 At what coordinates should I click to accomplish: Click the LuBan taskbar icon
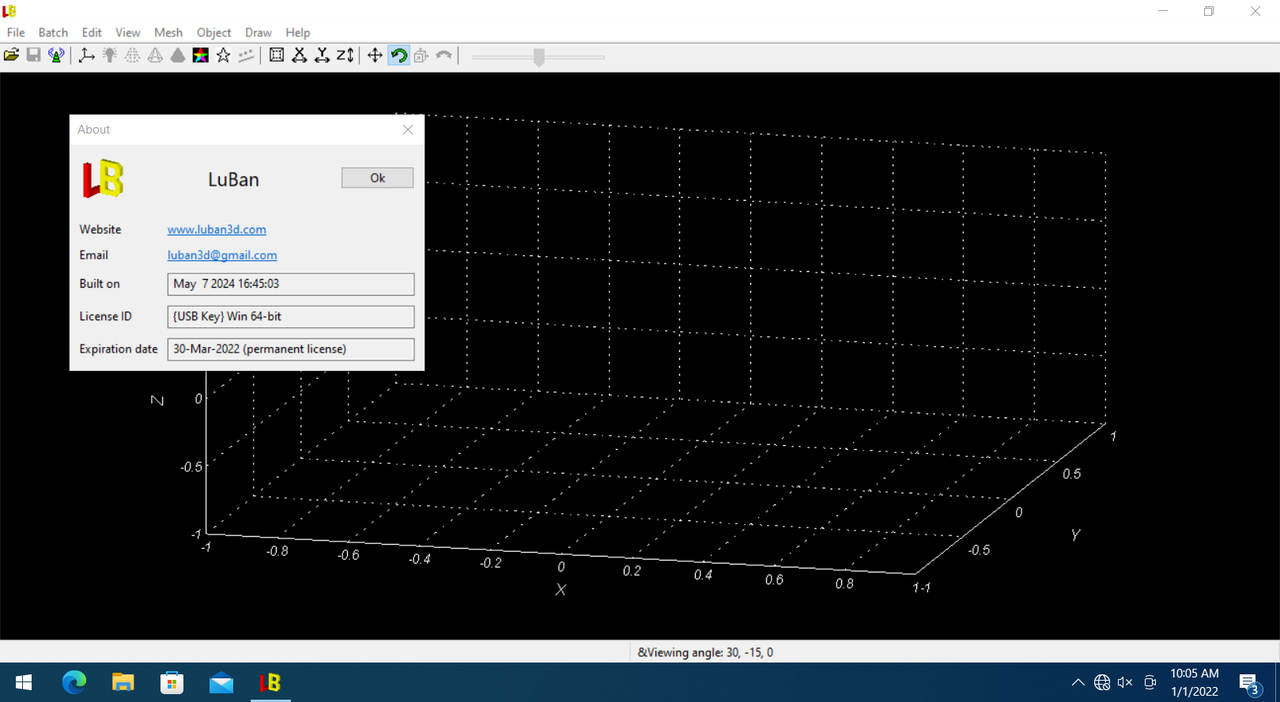[x=269, y=682]
